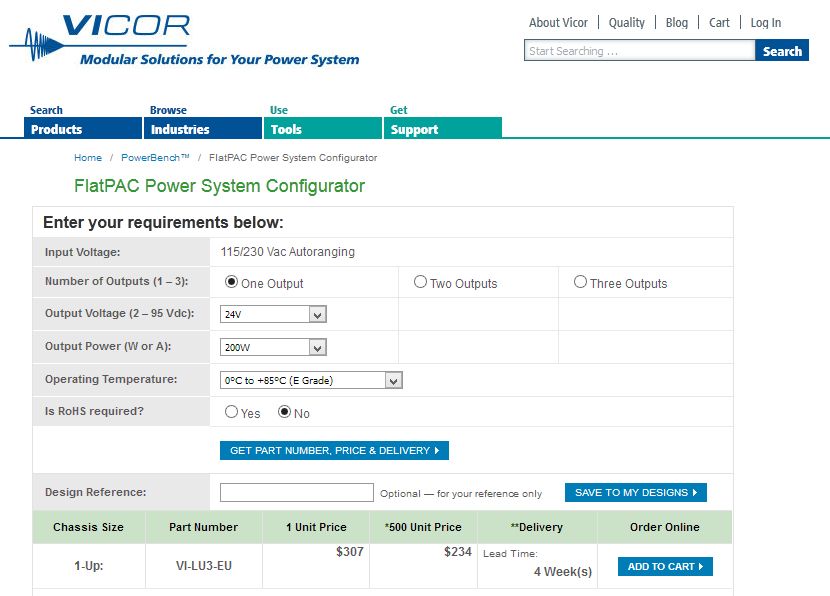Click the 1-Up chassis size cell
830x596 pixels.
[x=88, y=566]
